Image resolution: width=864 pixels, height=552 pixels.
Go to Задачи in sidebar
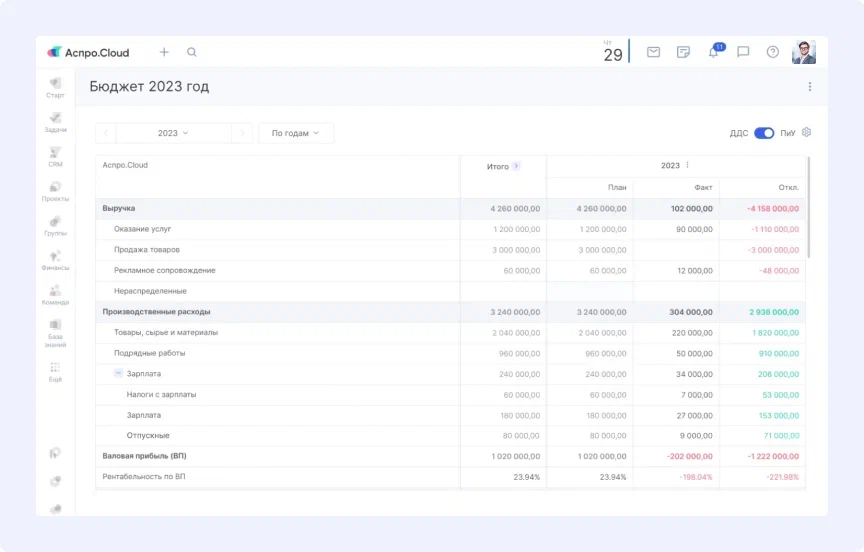[x=56, y=122]
